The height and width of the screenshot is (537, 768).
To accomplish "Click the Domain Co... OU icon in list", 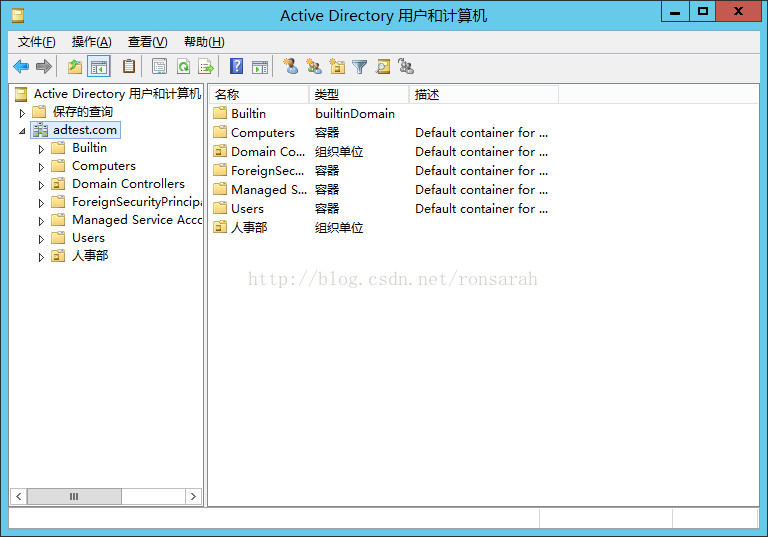I will [x=220, y=151].
